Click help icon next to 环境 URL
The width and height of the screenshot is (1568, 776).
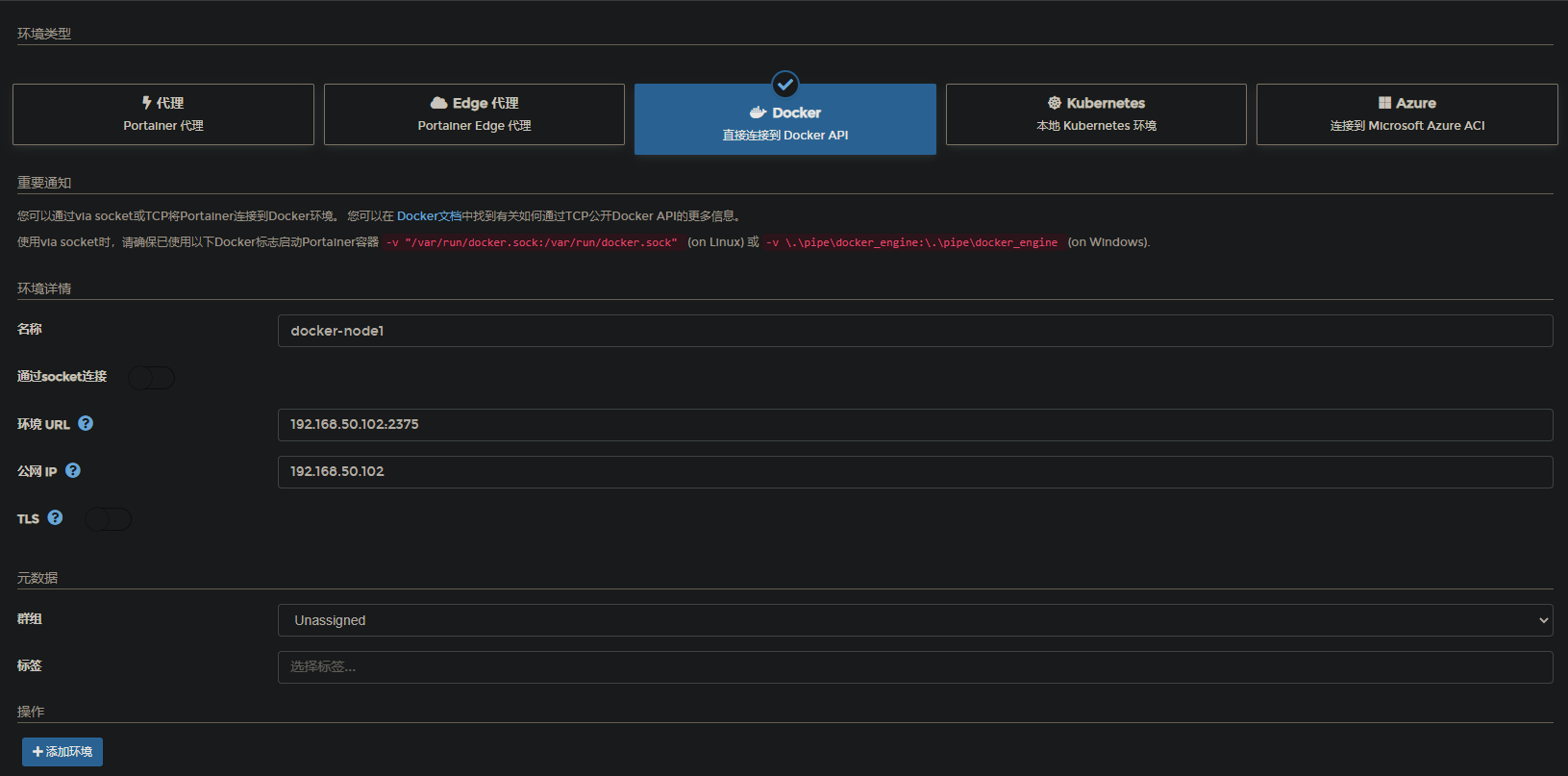[x=86, y=423]
